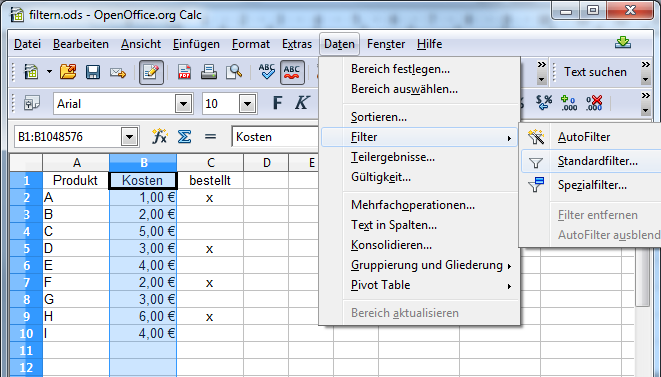Choose Bereich festlegen... menu entry
The height and width of the screenshot is (377, 661).
click(419, 69)
